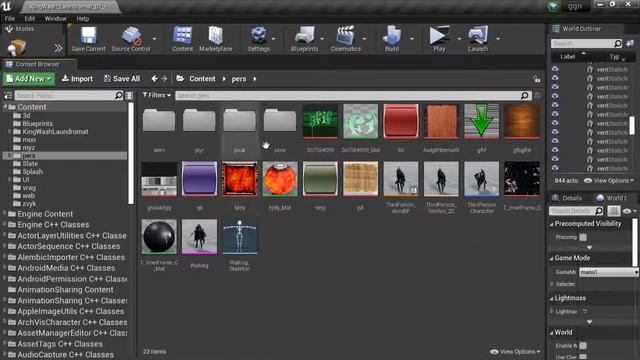Click the green Add New button

pyautogui.click(x=29, y=79)
